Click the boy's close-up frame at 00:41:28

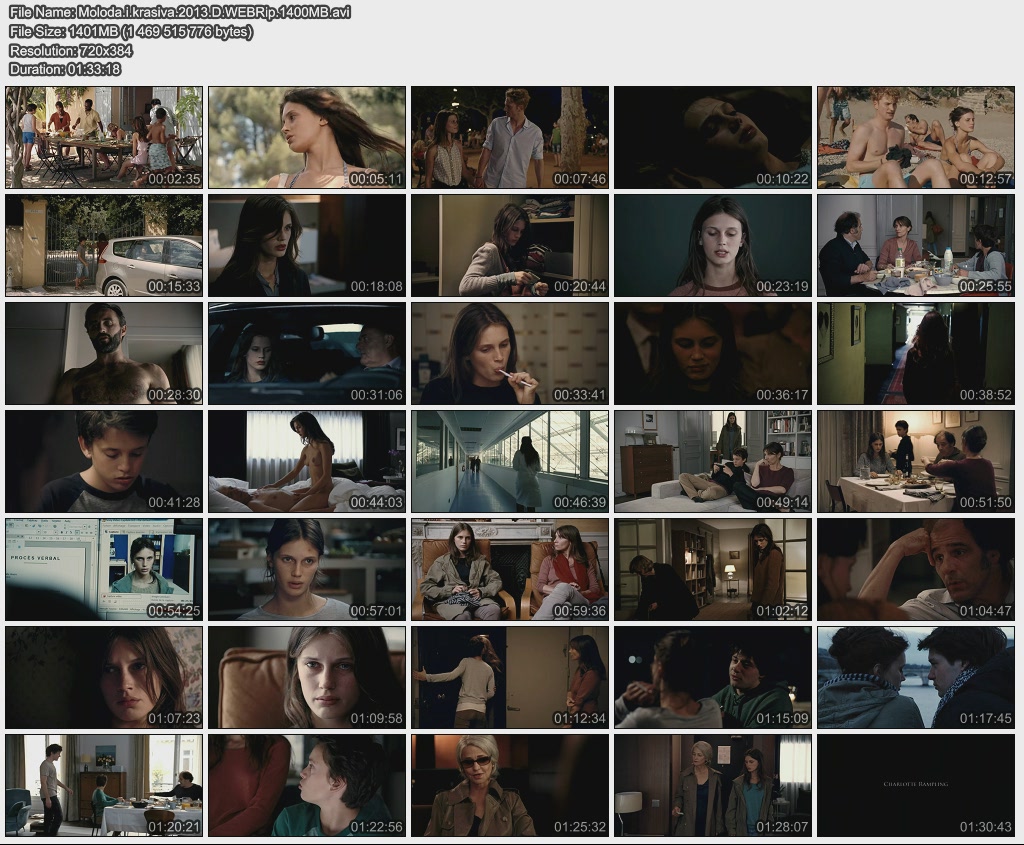click(104, 461)
